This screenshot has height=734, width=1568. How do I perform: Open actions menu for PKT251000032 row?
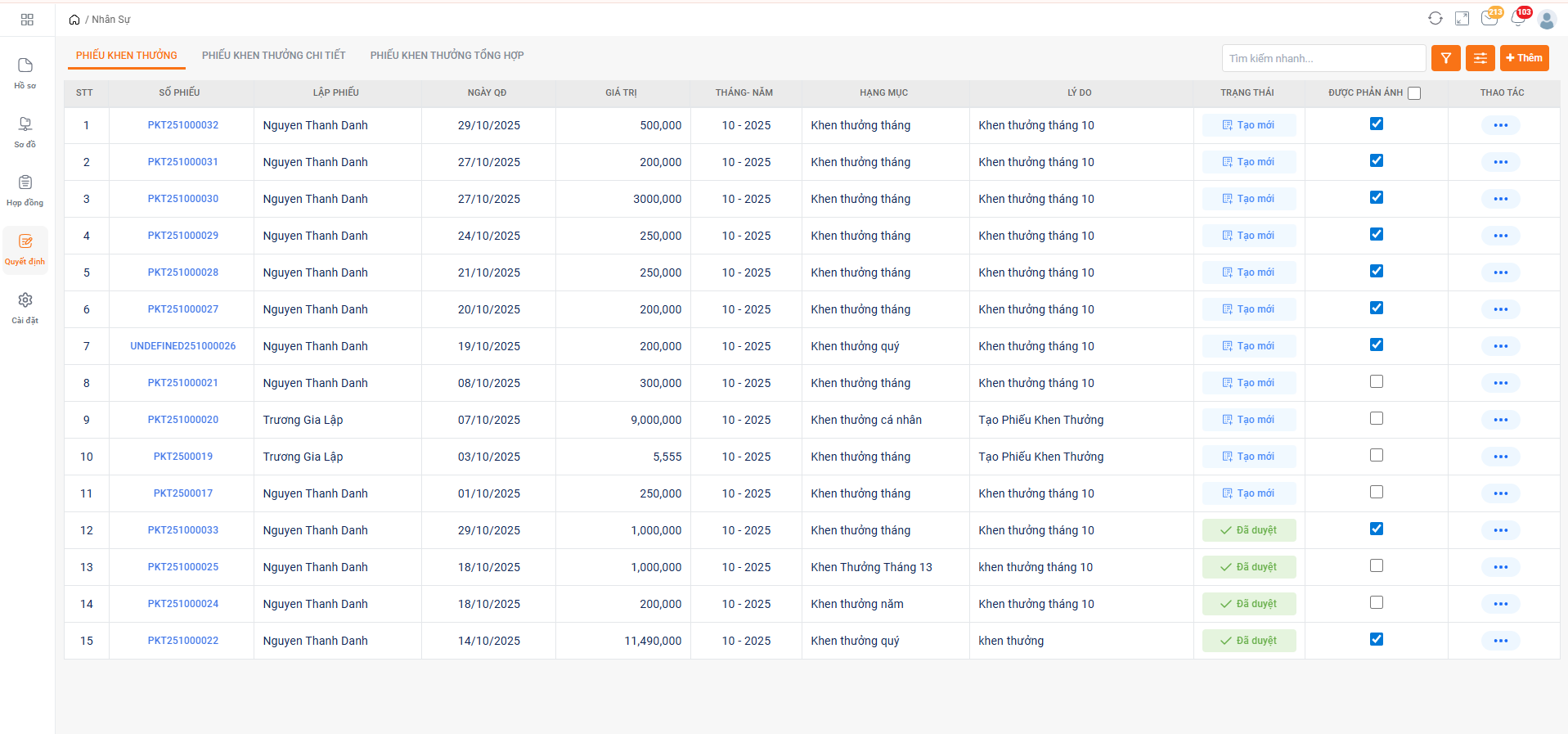[1500, 125]
